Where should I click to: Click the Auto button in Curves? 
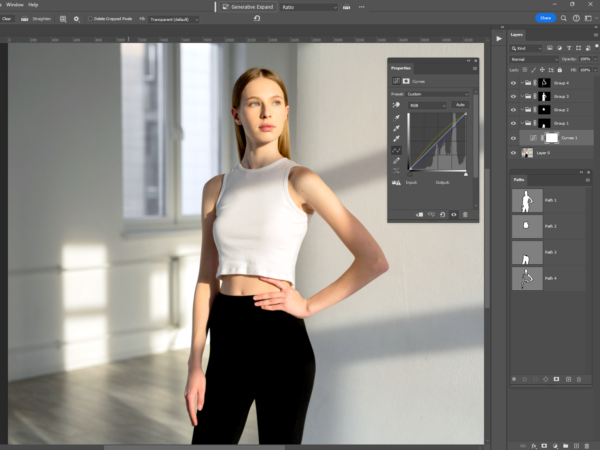[x=460, y=104]
